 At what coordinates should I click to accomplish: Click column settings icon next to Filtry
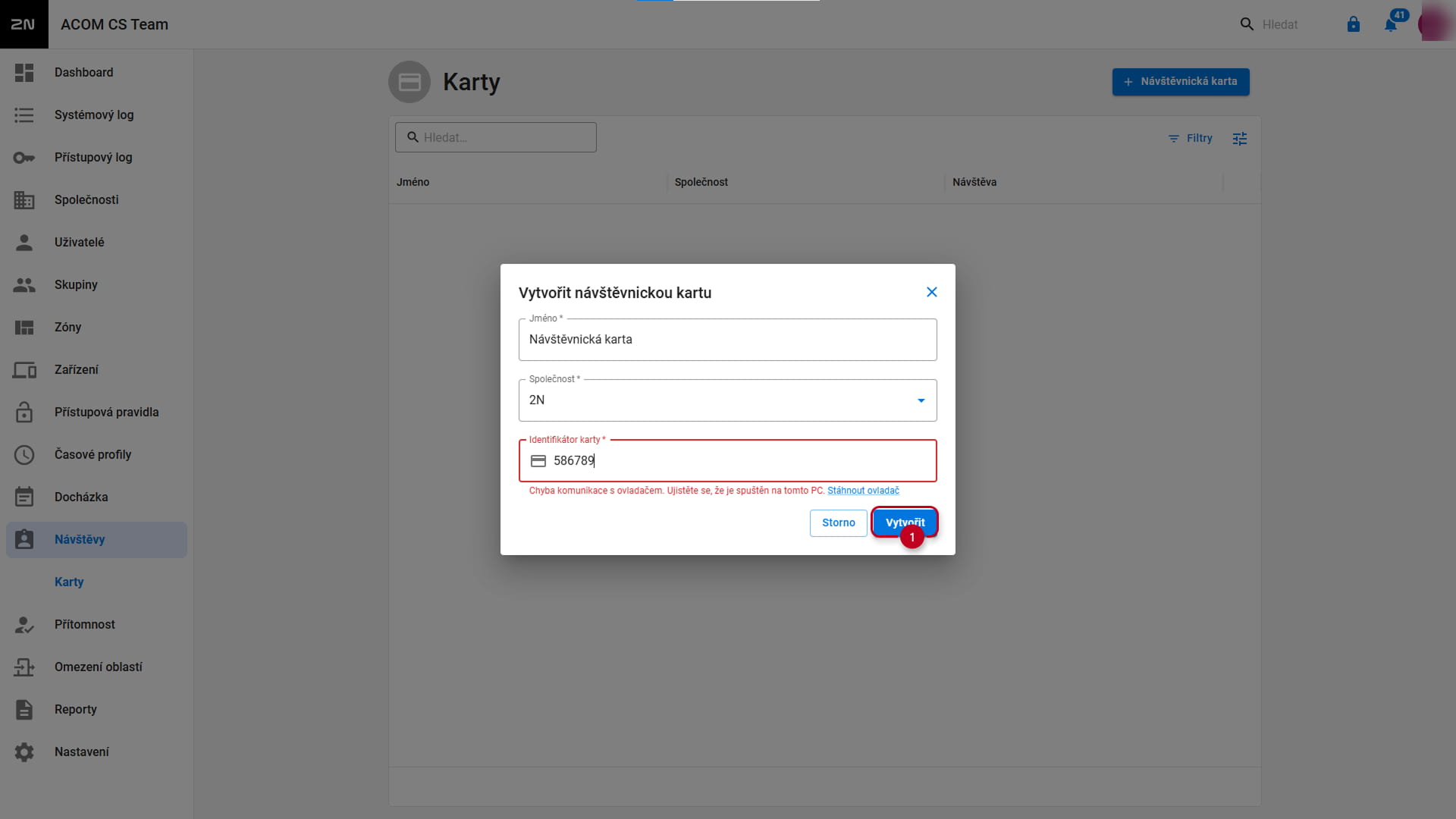(1240, 139)
